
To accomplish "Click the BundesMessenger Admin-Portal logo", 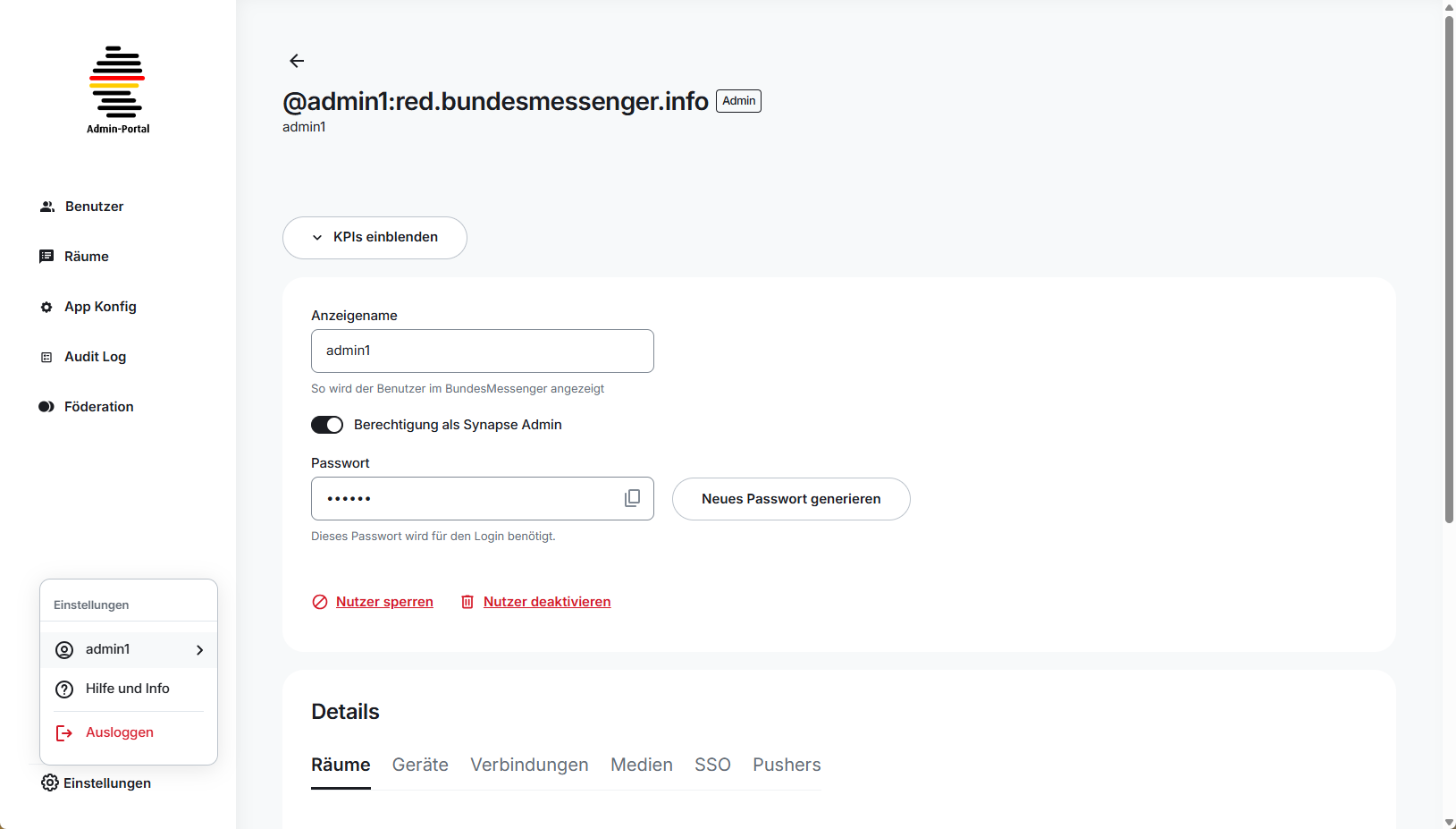I will tap(117, 89).
